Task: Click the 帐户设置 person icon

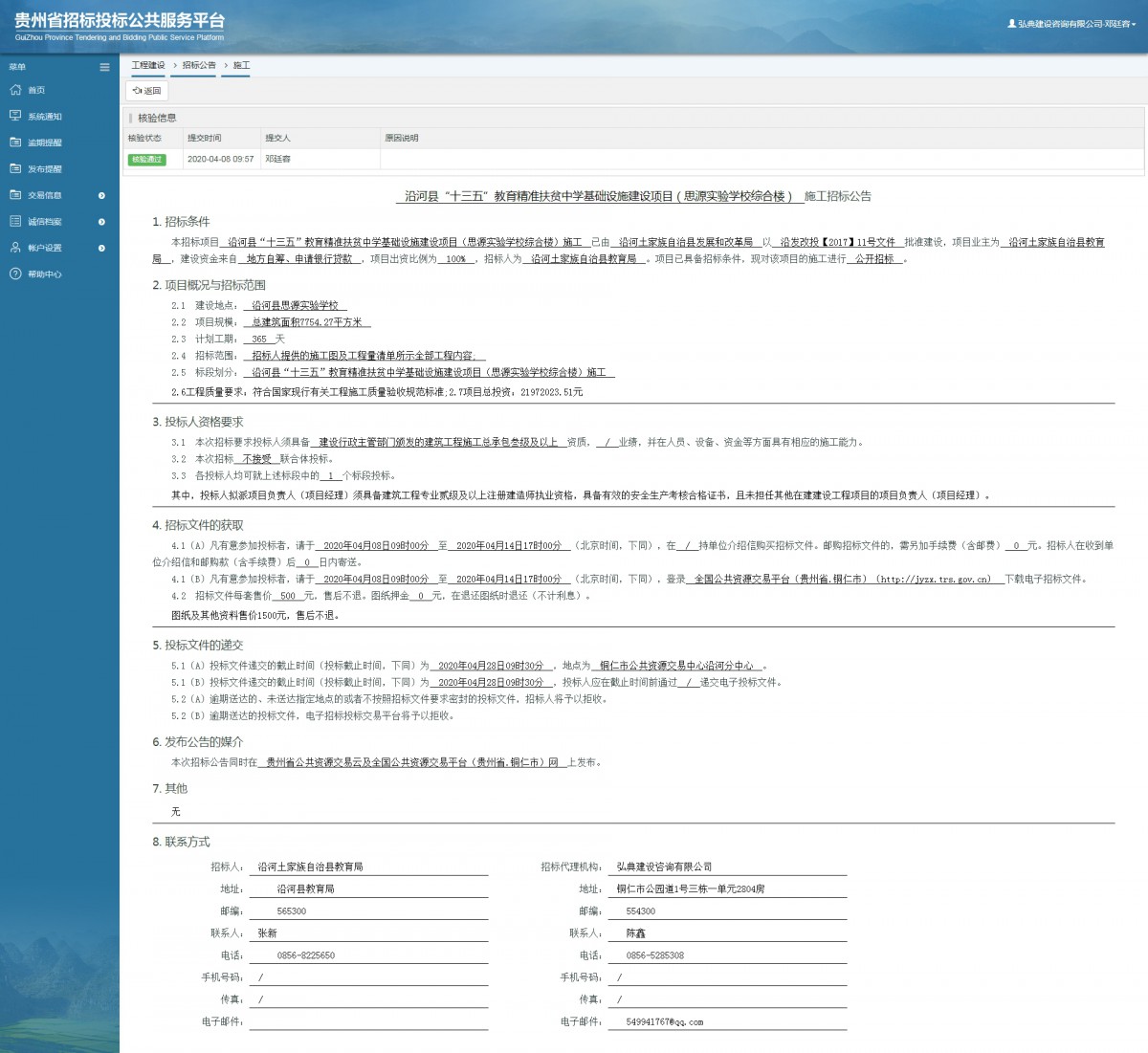Action: click(x=15, y=248)
